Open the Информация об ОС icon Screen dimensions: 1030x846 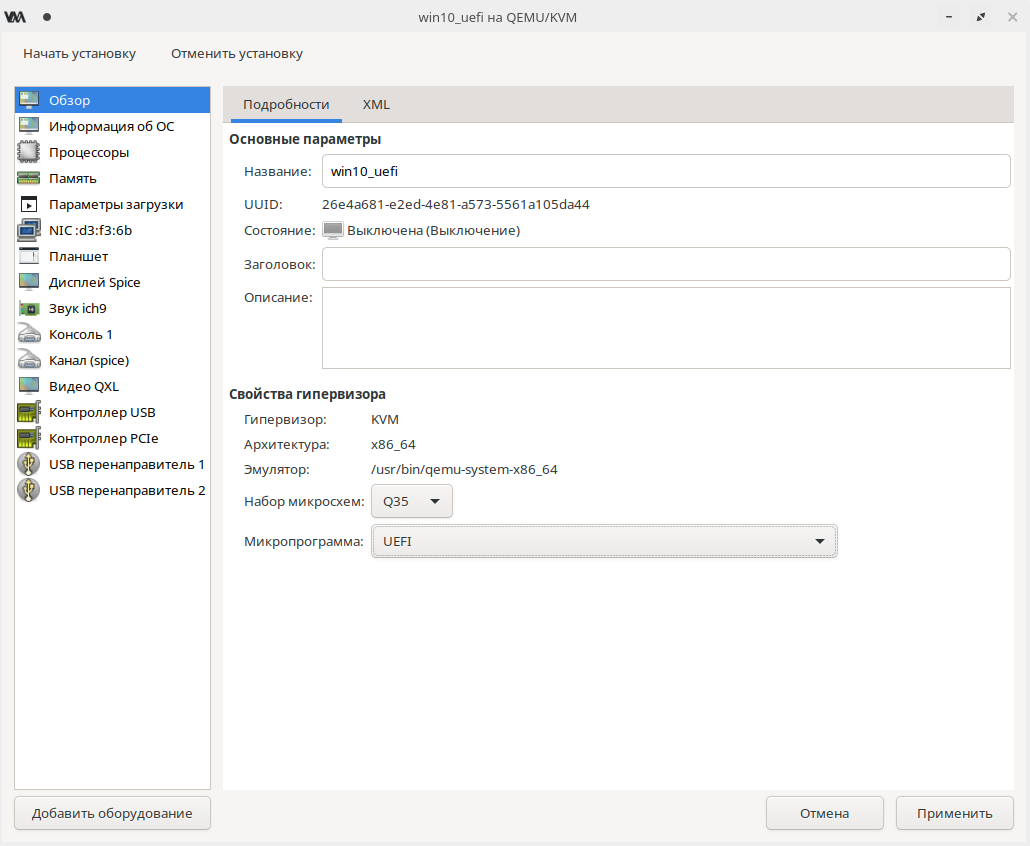click(29, 126)
